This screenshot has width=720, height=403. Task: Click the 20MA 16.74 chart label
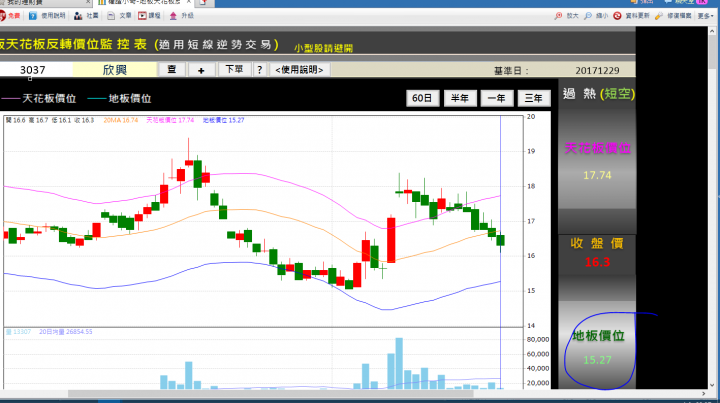pos(121,120)
